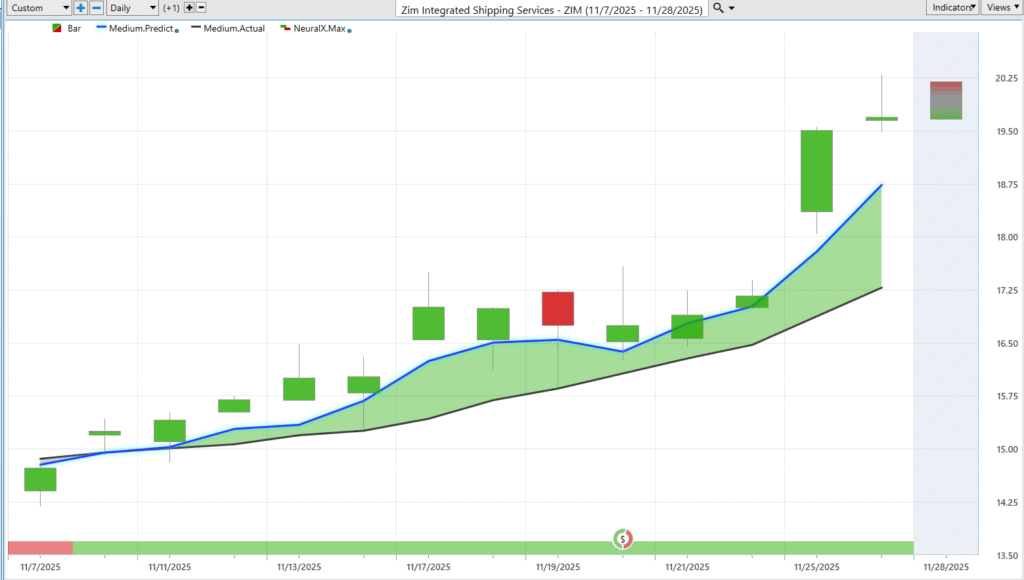Click the NeuralX.Max legend icon
The height and width of the screenshot is (580, 1024).
[x=285, y=29]
